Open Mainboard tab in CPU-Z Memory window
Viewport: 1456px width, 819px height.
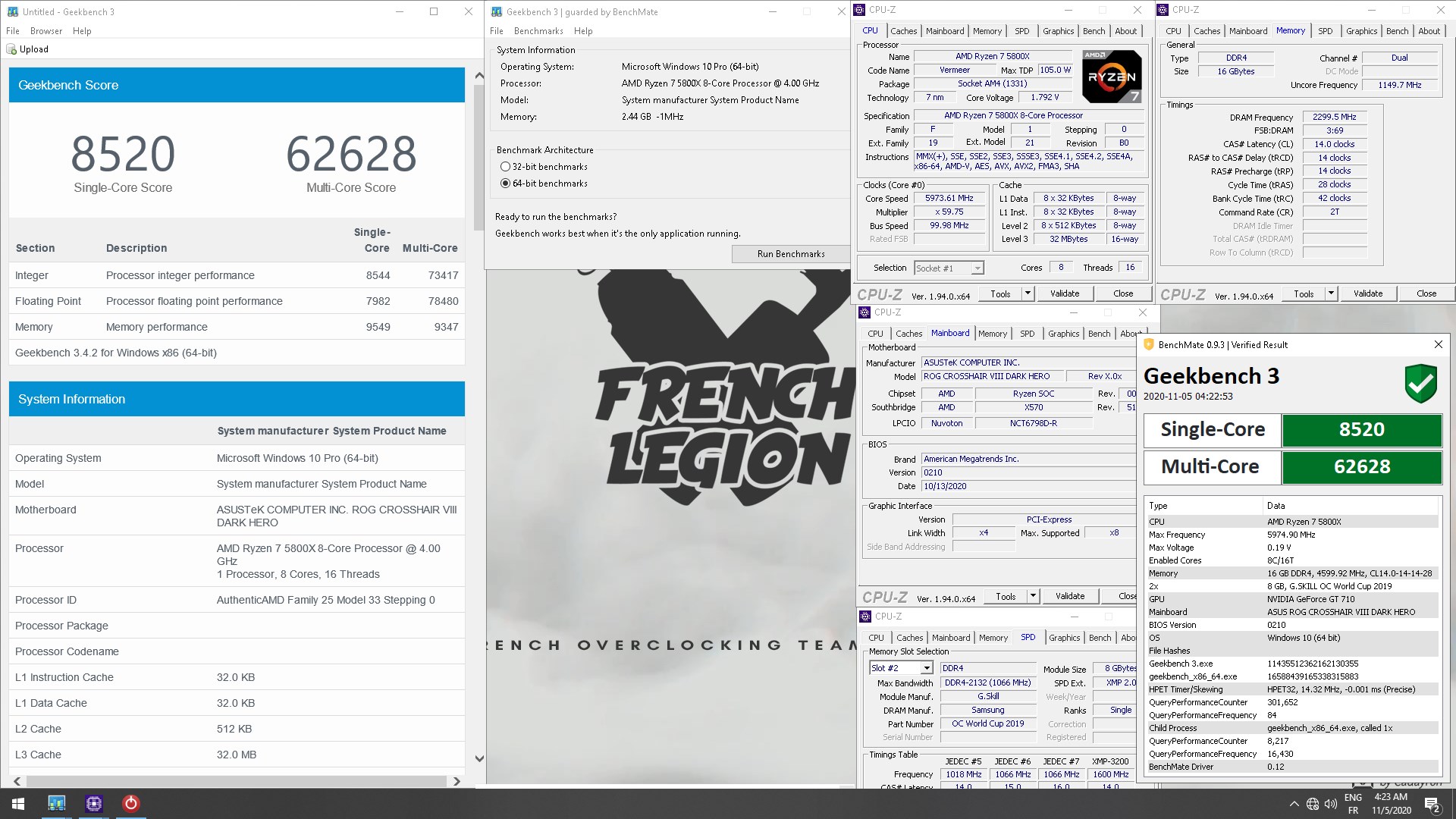point(1248,31)
